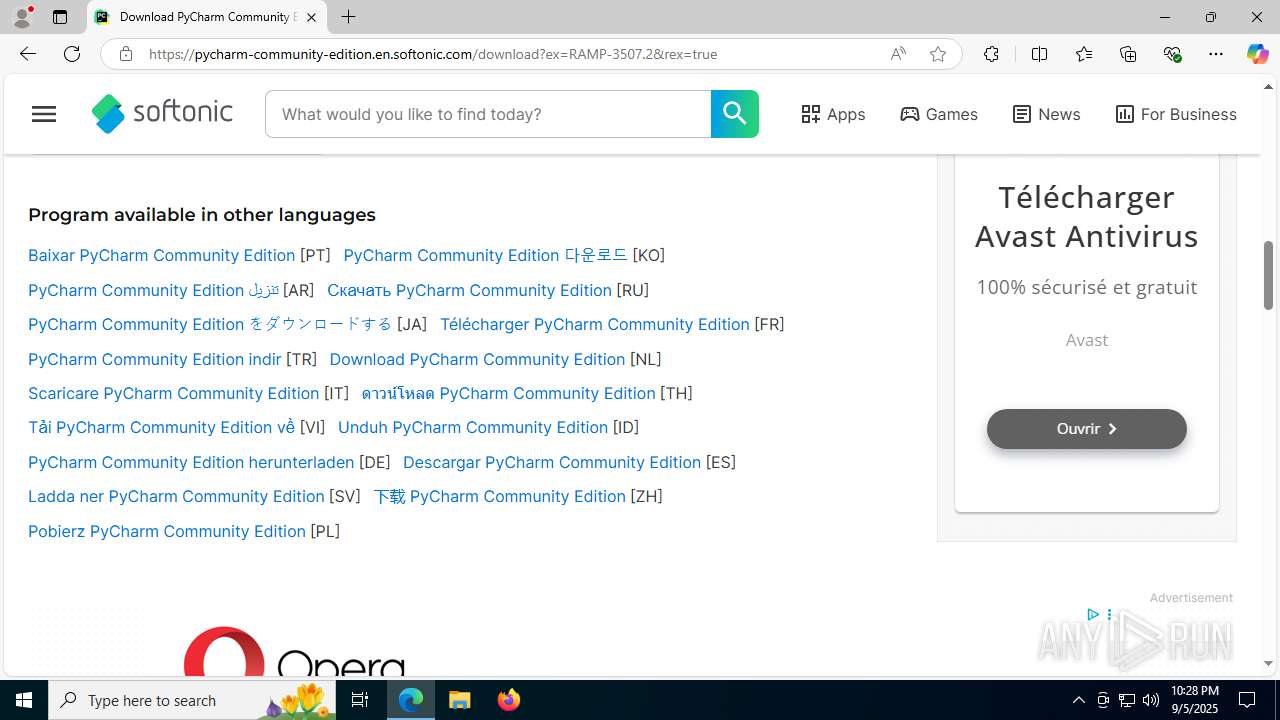Click the AdChoices icon by Opera ad
The height and width of the screenshot is (720, 1280).
[1093, 614]
